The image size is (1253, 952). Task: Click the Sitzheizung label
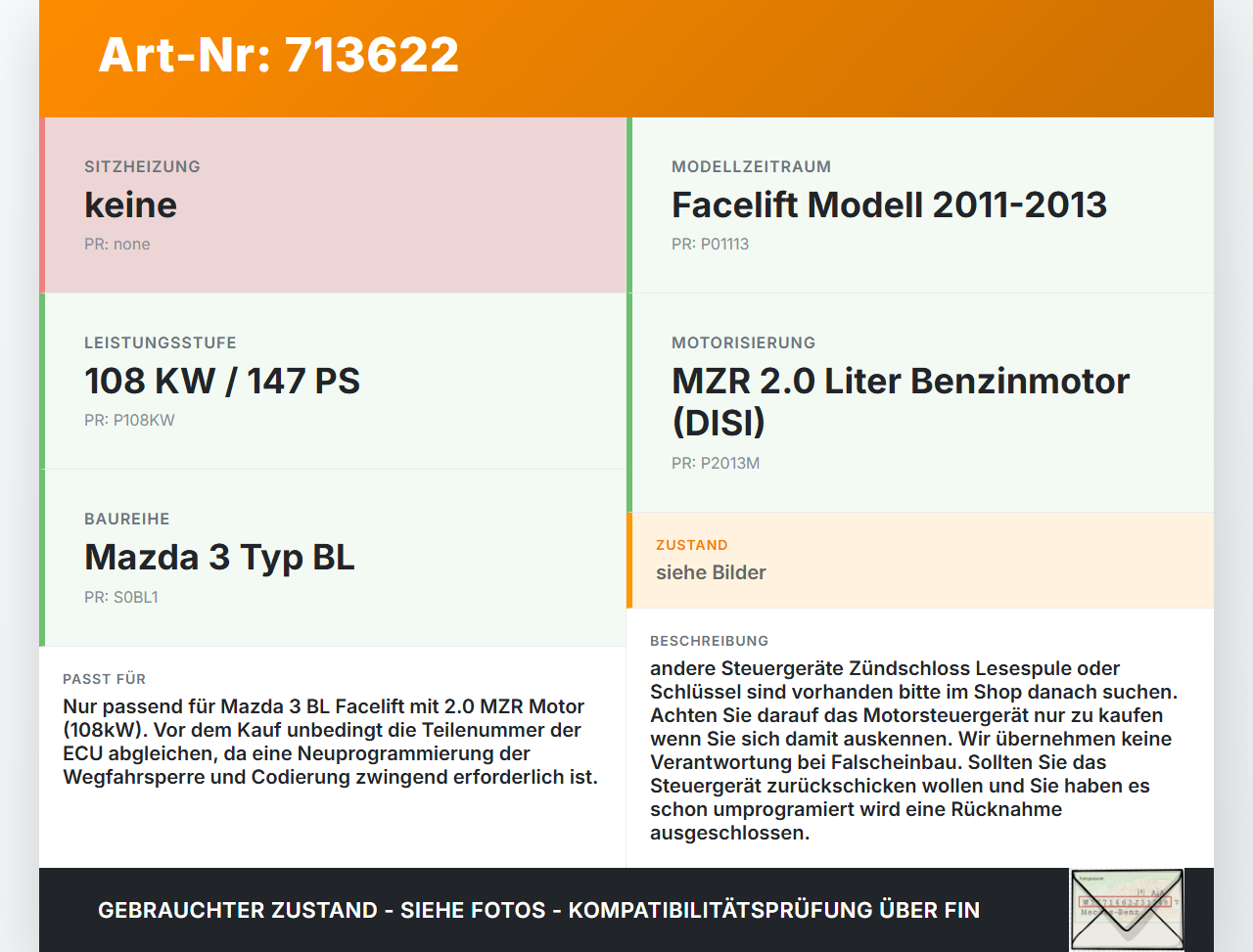click(x=143, y=167)
